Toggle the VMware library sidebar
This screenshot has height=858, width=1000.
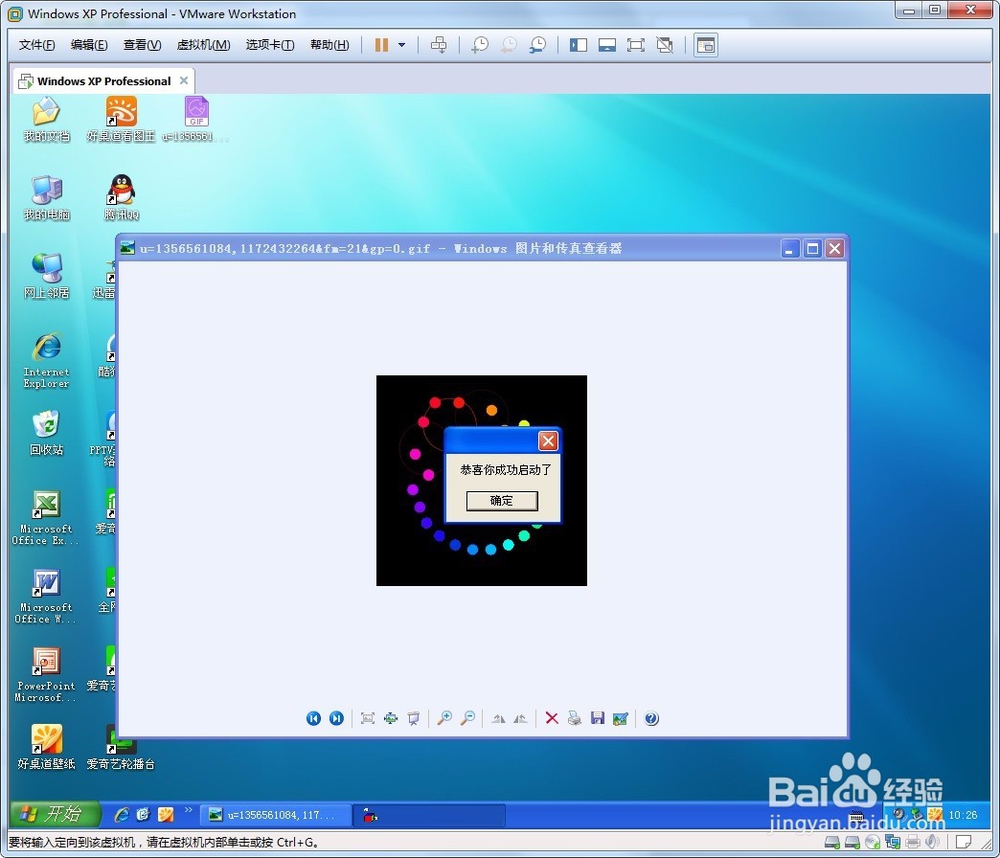578,45
